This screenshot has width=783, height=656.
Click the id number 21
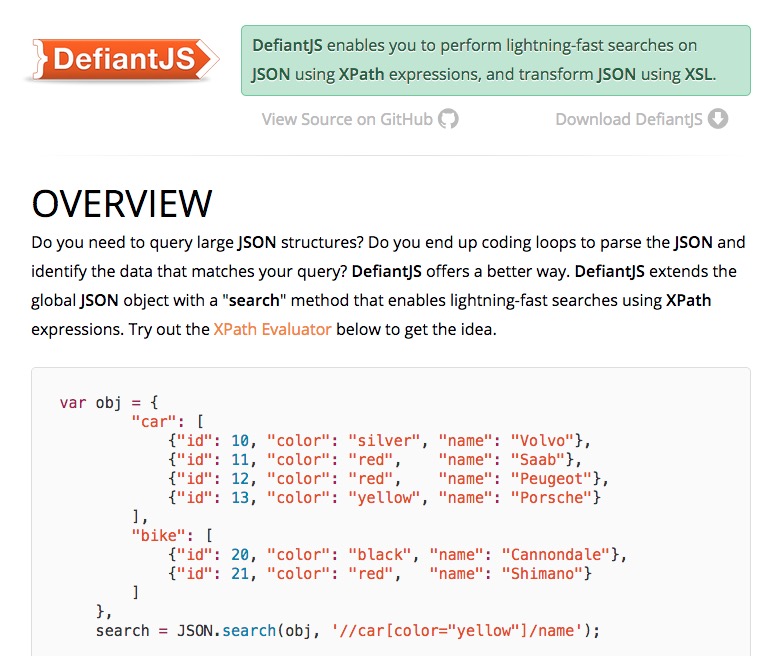tap(240, 573)
